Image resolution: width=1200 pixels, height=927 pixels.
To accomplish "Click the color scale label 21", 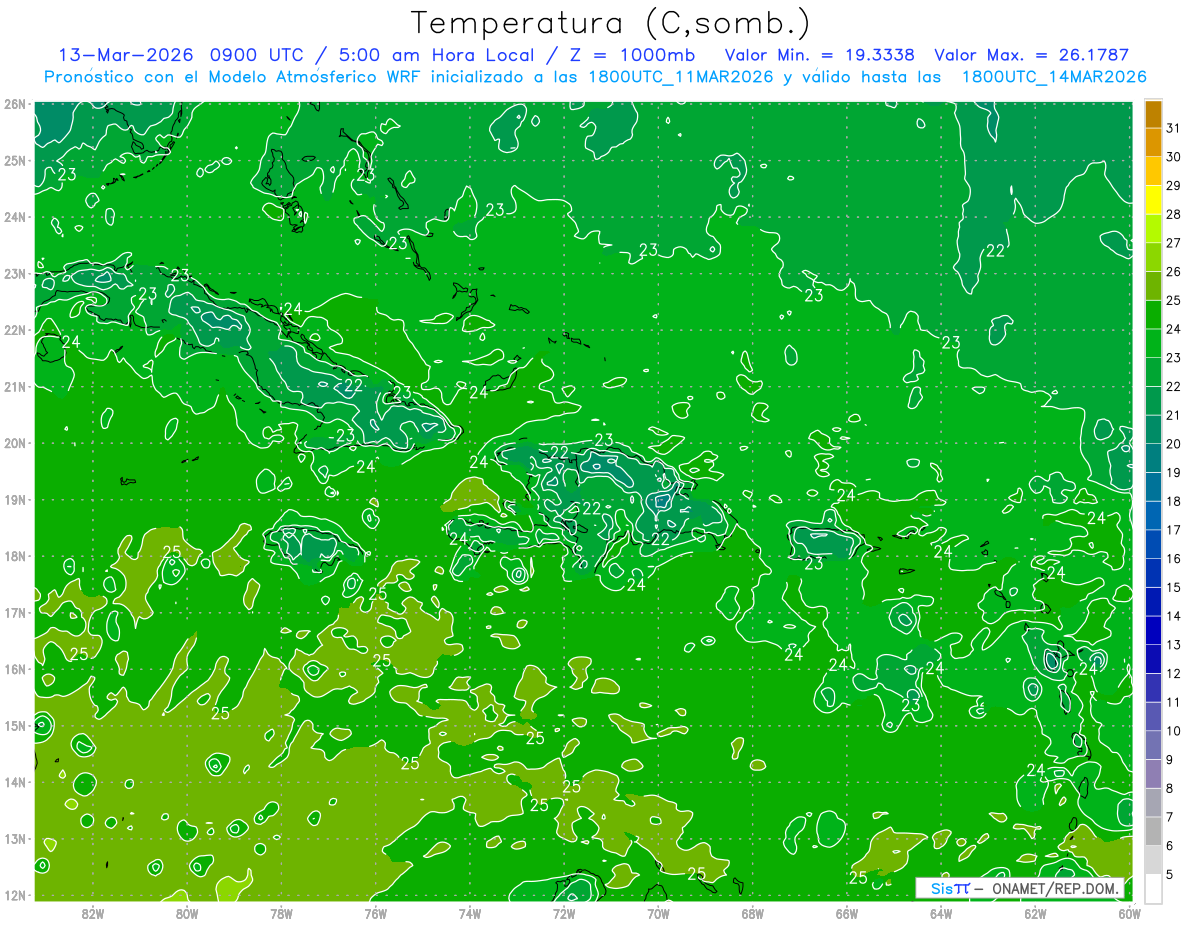I will click(1172, 415).
